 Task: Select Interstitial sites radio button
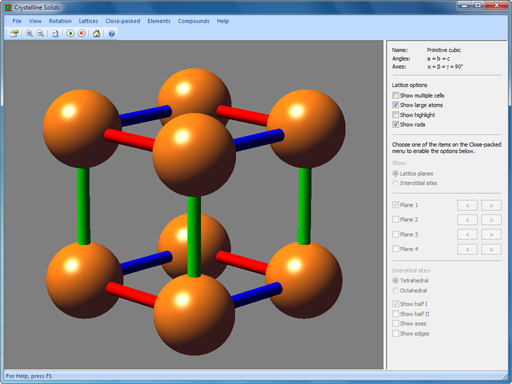pyautogui.click(x=395, y=183)
